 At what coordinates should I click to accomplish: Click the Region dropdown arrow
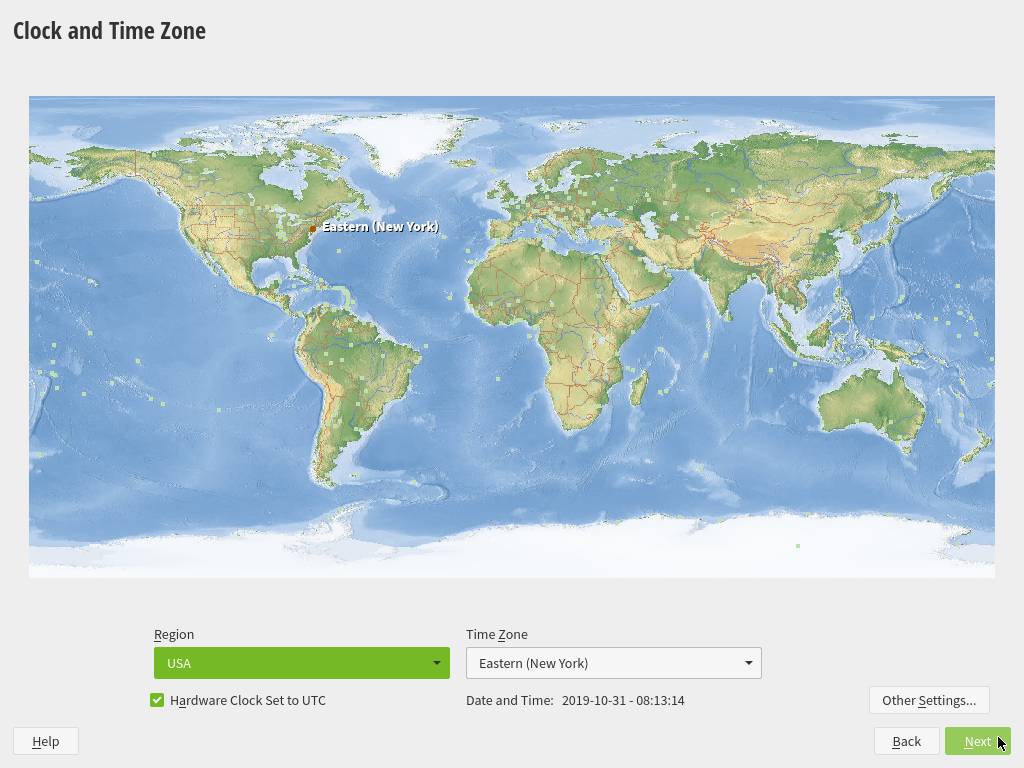point(437,663)
